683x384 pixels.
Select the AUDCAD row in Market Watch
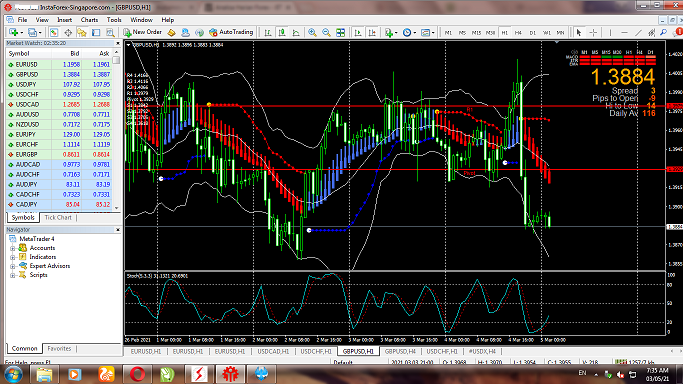point(59,165)
